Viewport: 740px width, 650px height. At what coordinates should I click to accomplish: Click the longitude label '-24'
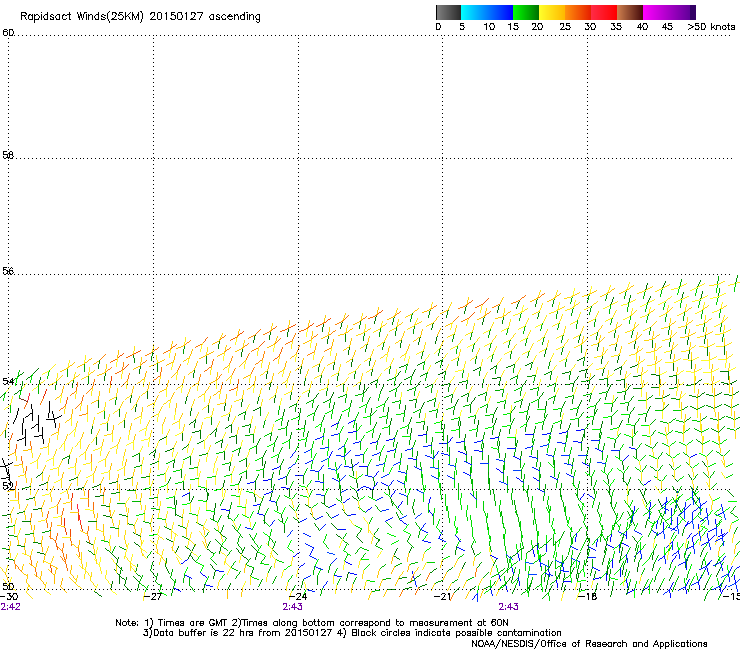point(298,597)
